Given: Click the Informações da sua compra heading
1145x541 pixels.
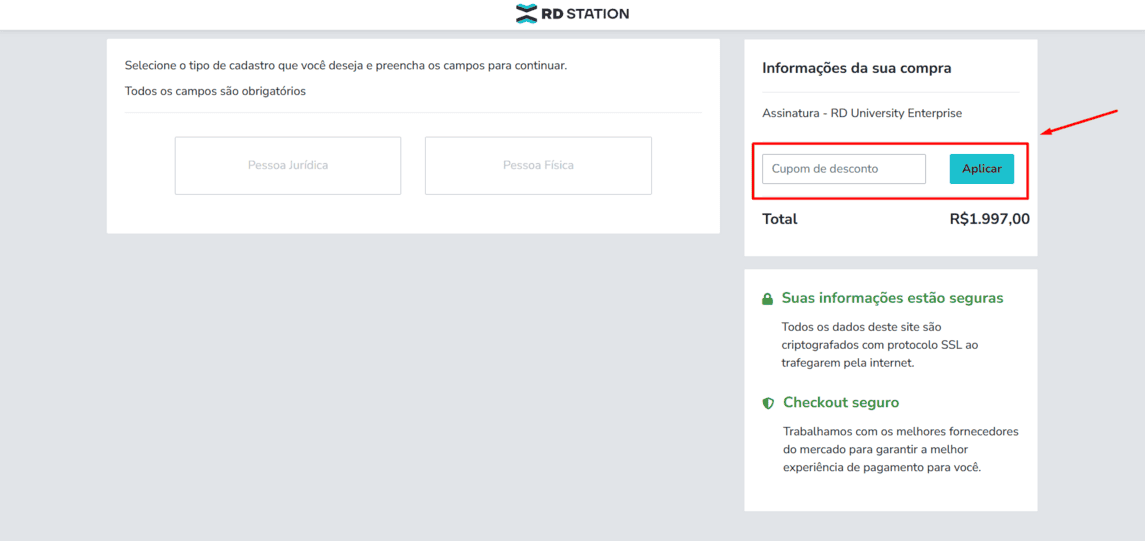Looking at the screenshot, I should tap(857, 69).
